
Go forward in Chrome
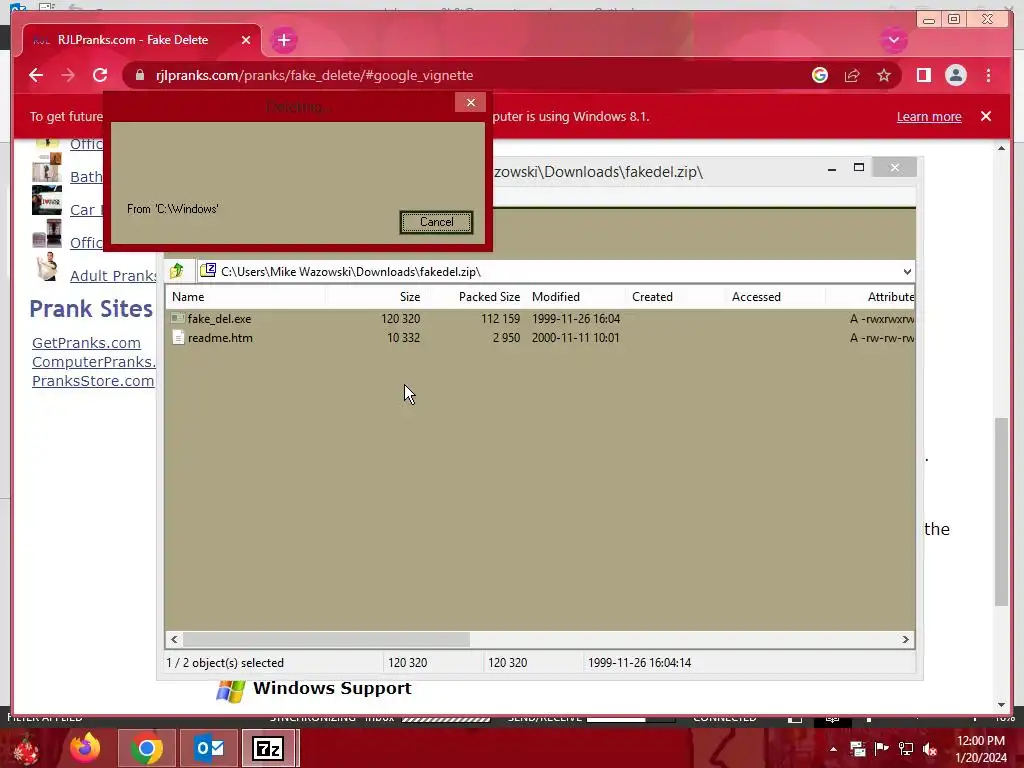[x=68, y=75]
